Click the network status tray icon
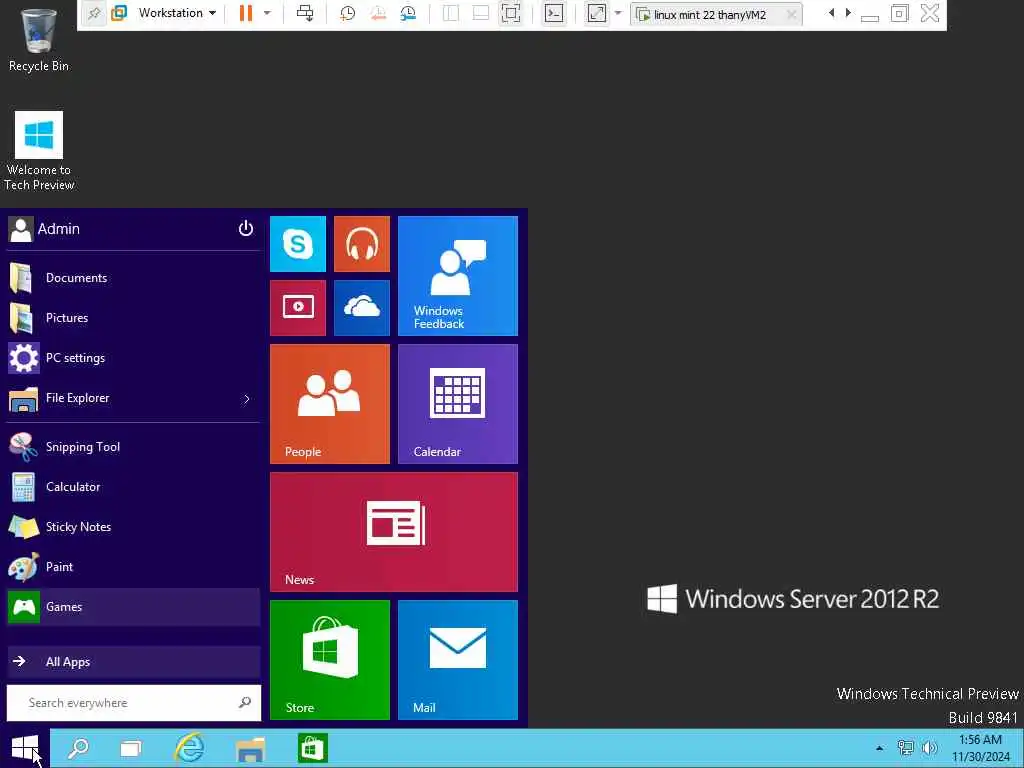1024x768 pixels. pyautogui.click(x=905, y=748)
